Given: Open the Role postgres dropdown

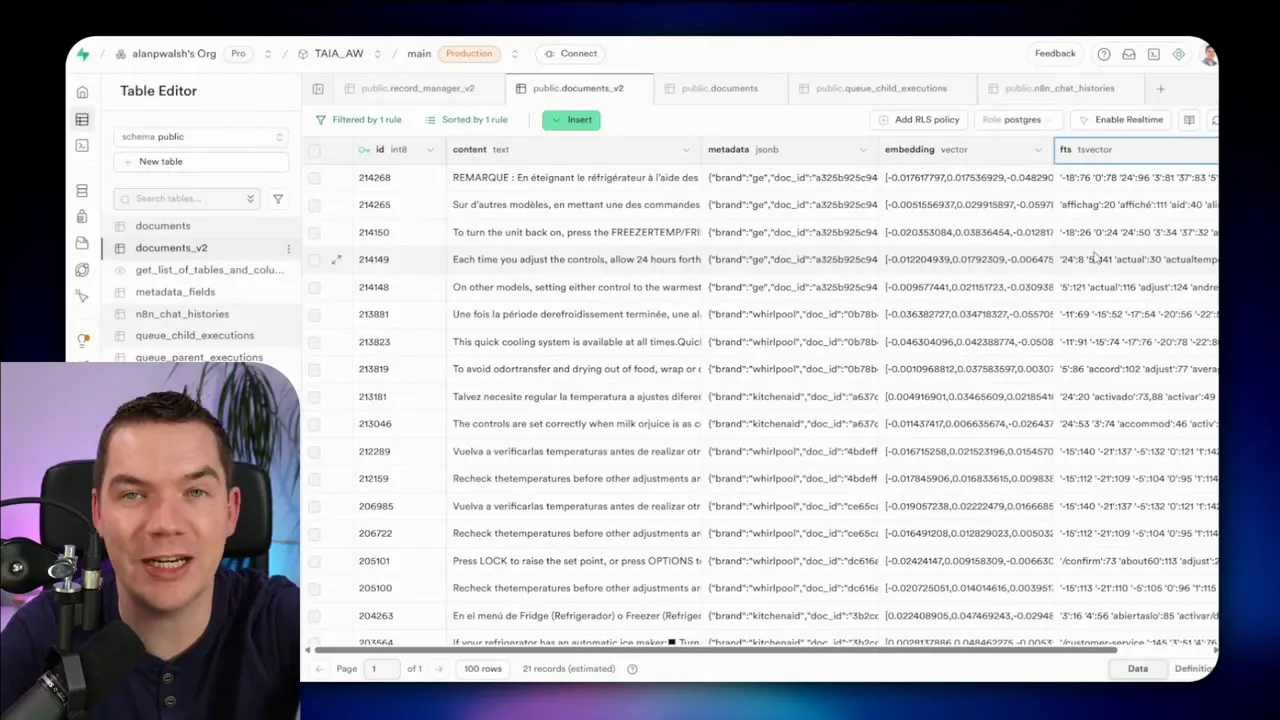Looking at the screenshot, I should [1016, 120].
